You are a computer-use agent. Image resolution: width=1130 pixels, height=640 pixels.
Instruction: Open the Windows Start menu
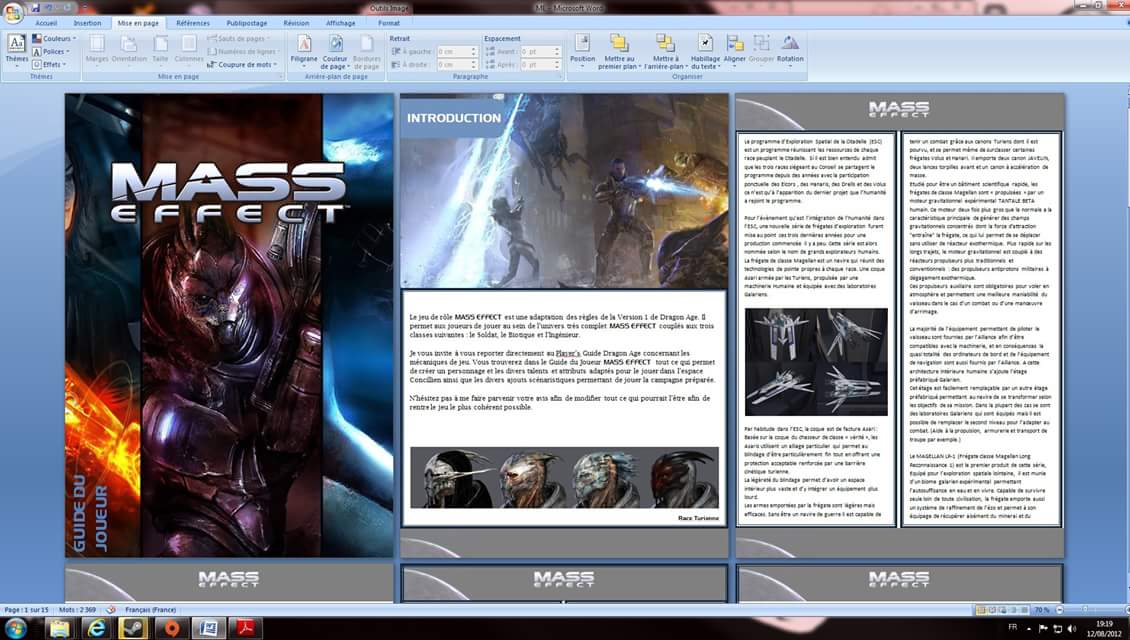14,628
